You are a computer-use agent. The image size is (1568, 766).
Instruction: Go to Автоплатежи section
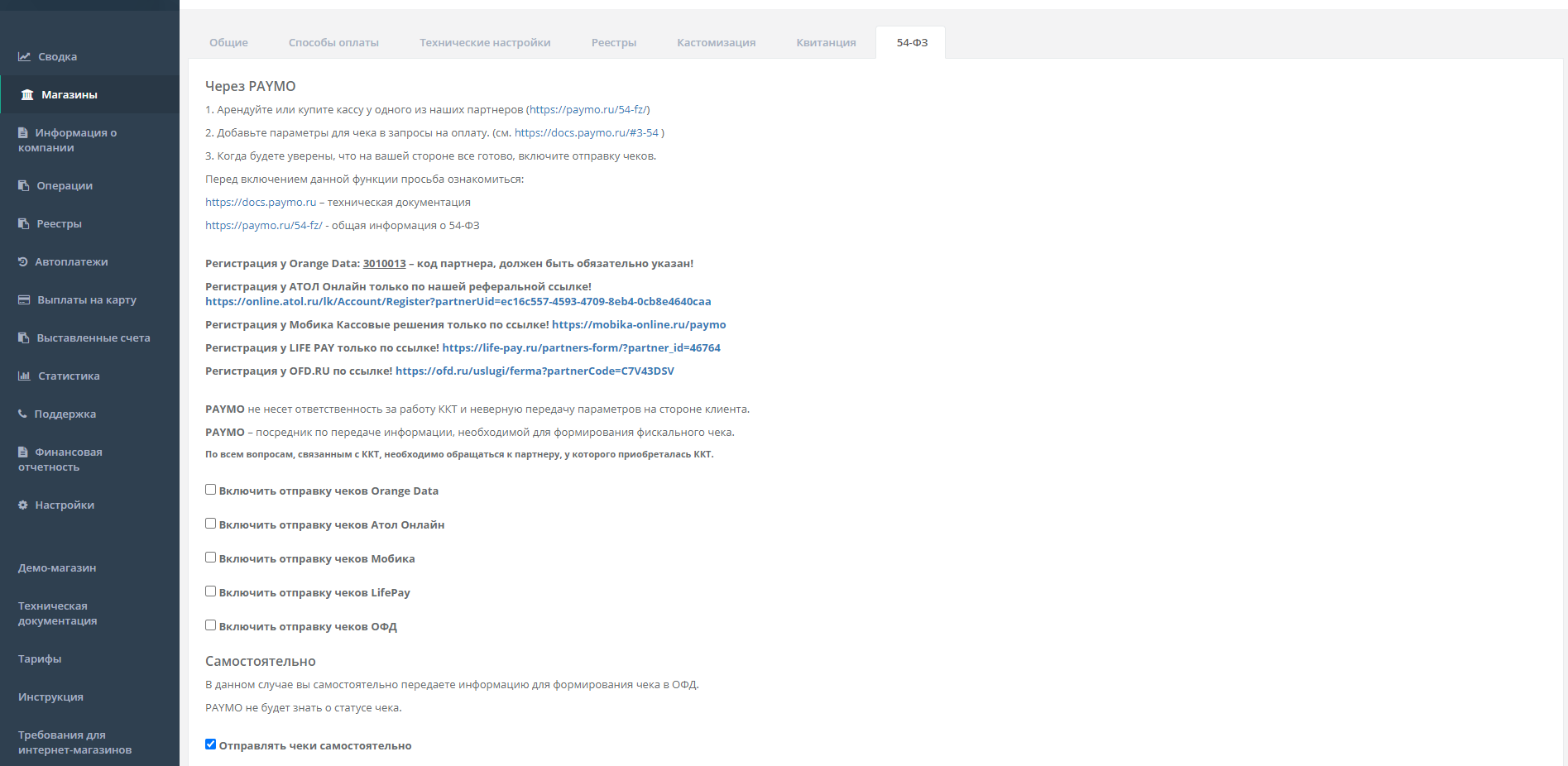pos(89,262)
